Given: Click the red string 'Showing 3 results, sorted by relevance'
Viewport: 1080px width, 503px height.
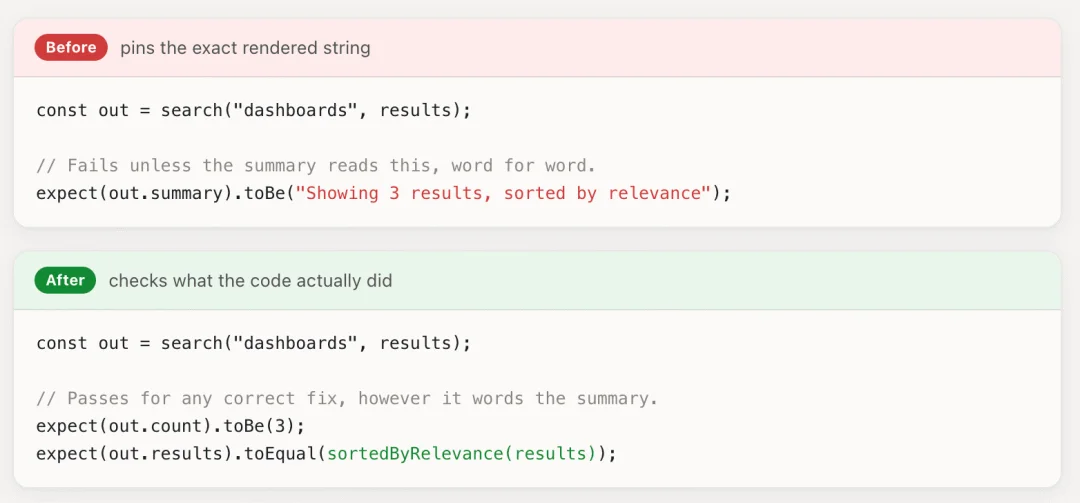Looking at the screenshot, I should point(508,193).
